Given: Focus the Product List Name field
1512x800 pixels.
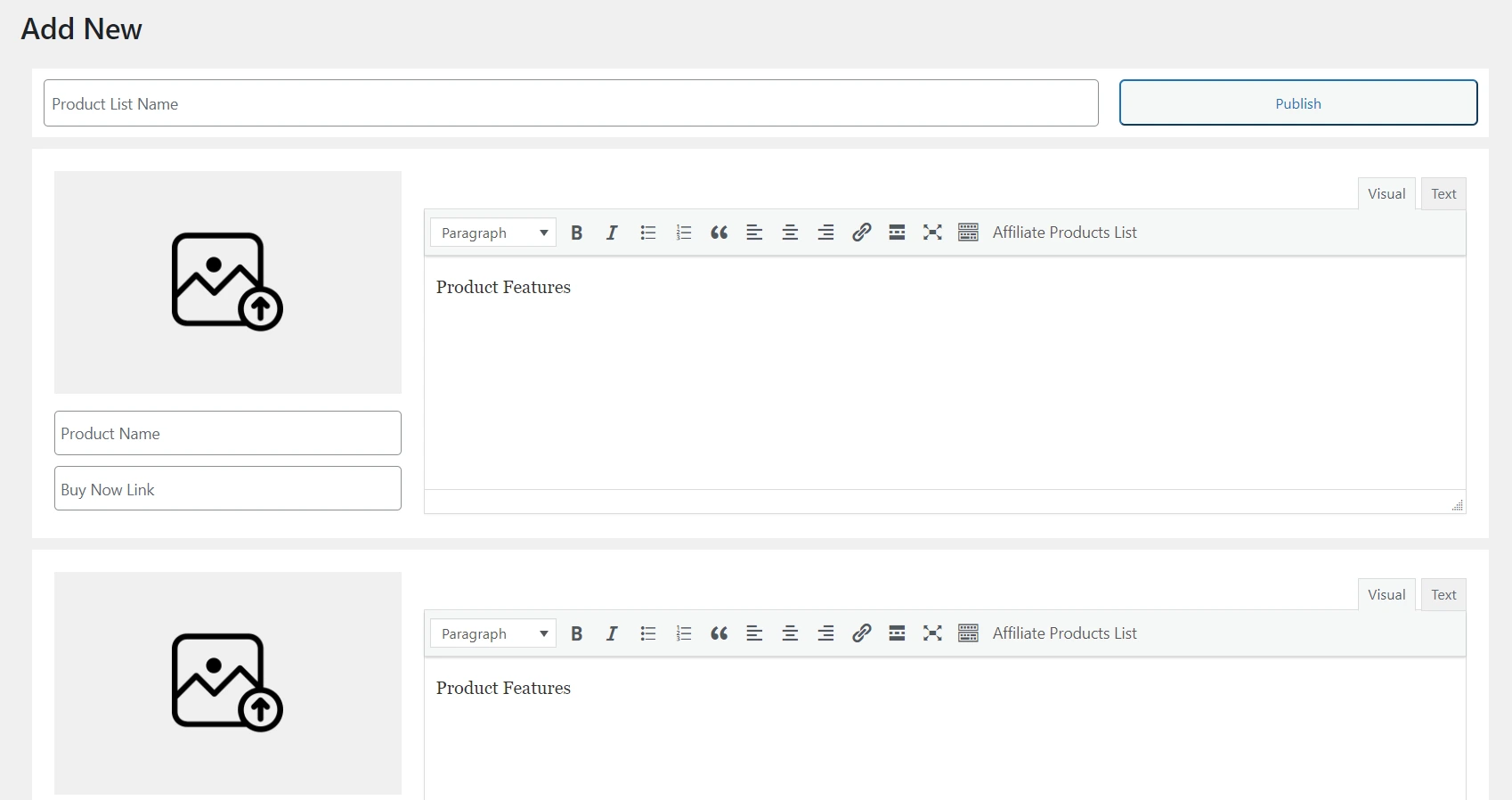Looking at the screenshot, I should [571, 103].
